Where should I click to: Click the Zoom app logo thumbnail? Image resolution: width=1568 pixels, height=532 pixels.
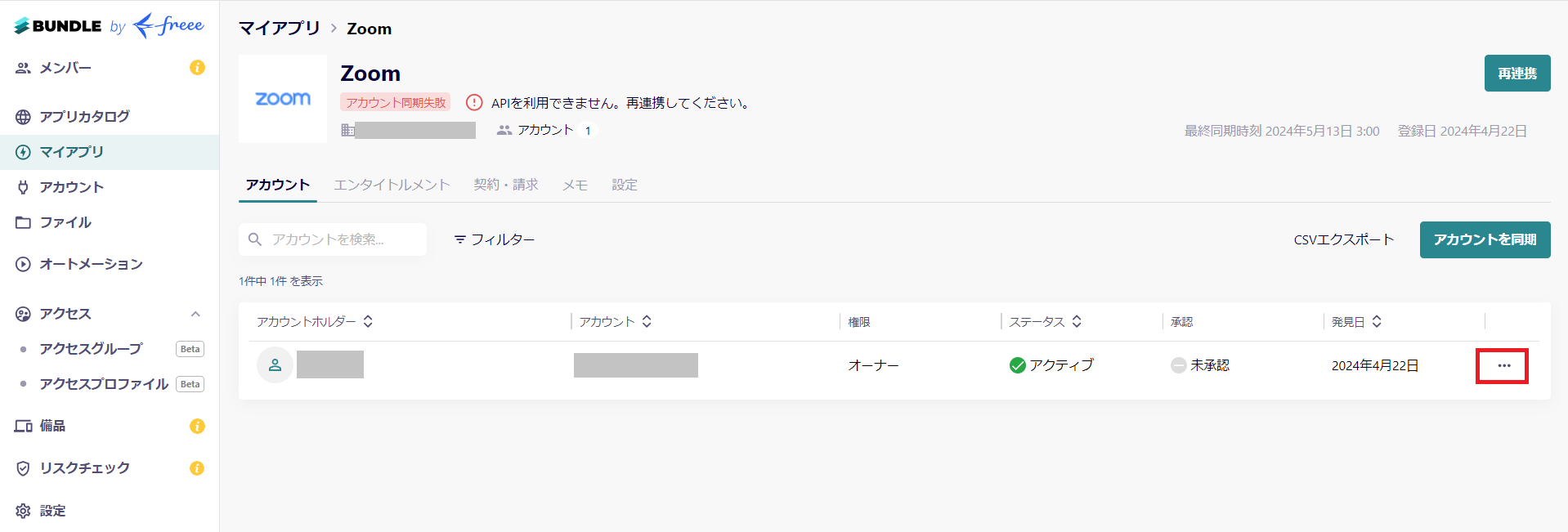coord(283,99)
